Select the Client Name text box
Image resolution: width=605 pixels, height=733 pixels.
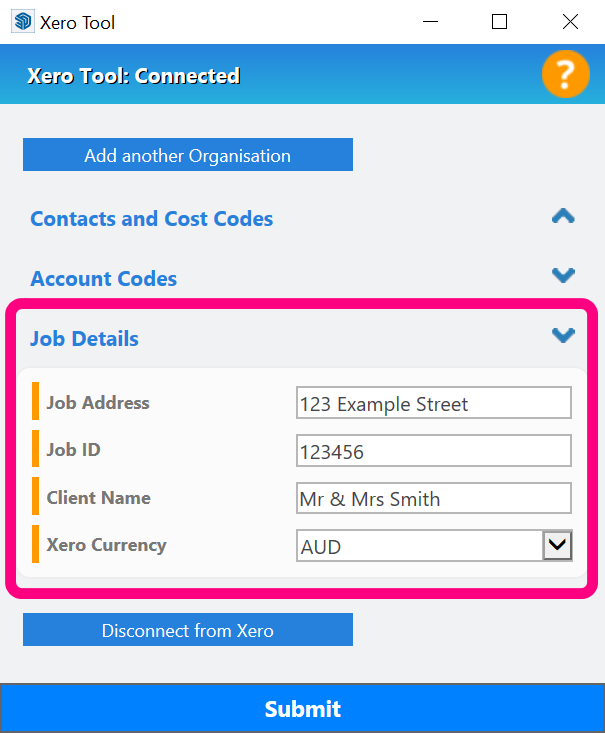(x=434, y=498)
